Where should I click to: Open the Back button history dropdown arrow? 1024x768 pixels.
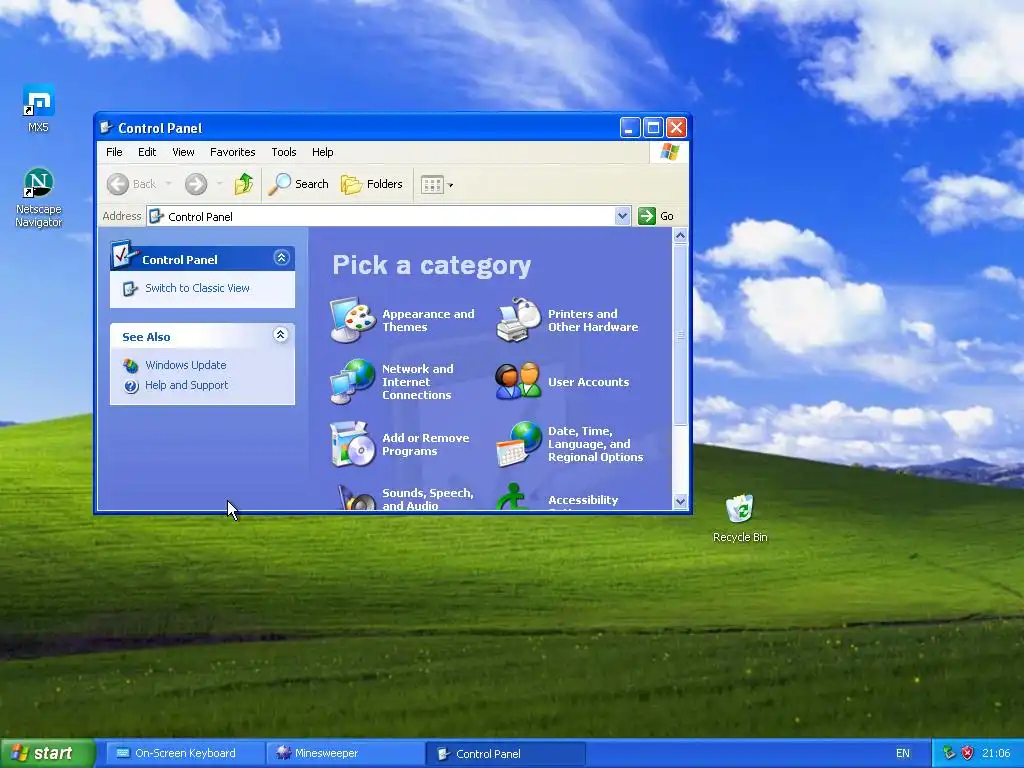point(168,184)
